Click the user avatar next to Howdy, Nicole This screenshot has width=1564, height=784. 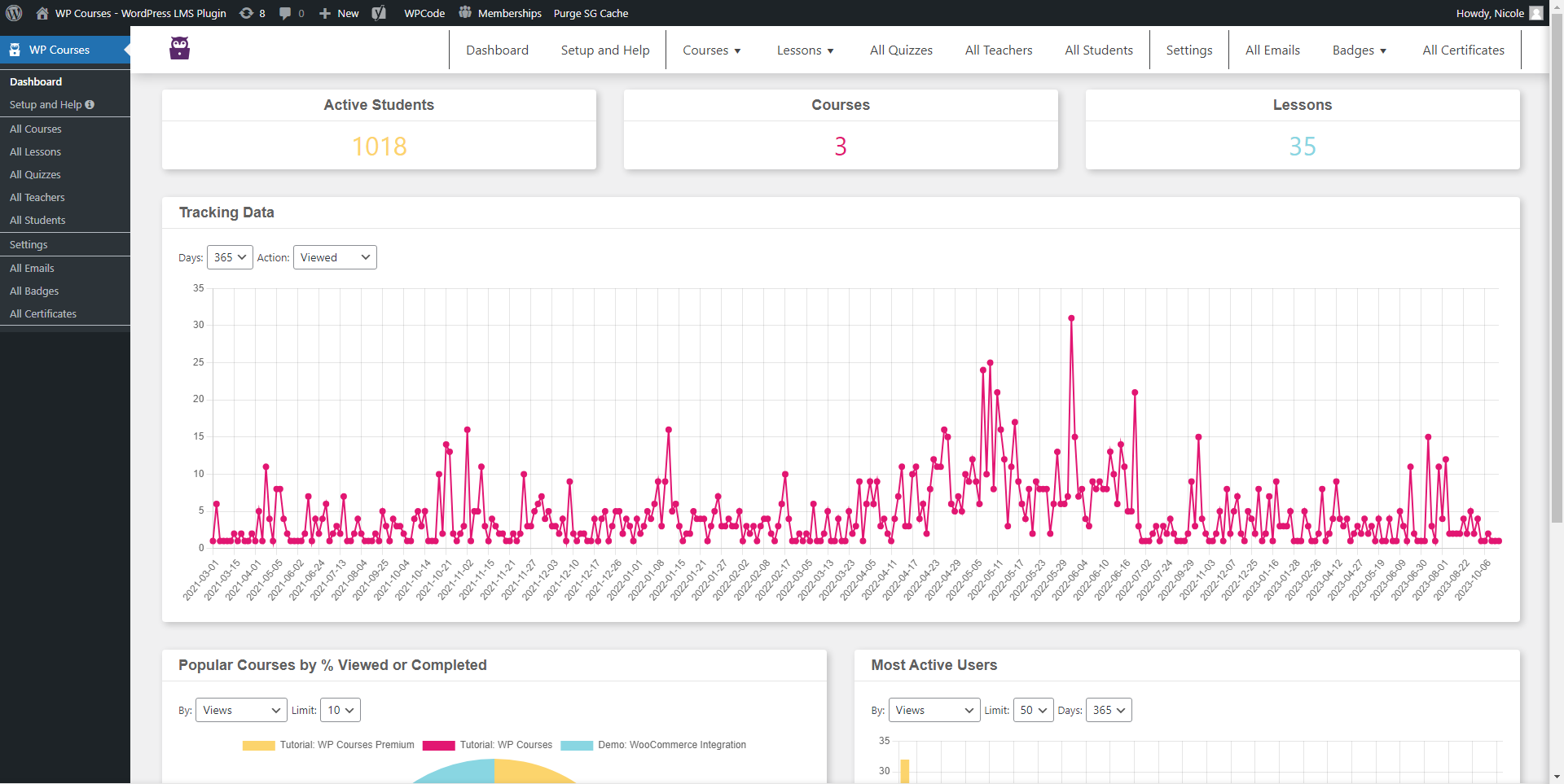1535,13
